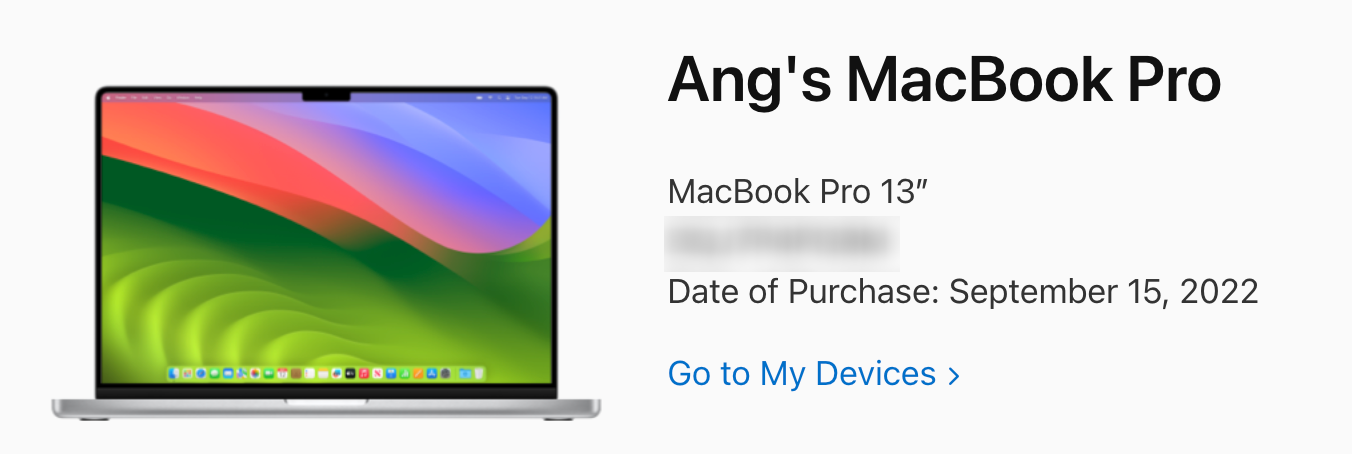Click the Finder icon in pictured dock

[x=174, y=373]
